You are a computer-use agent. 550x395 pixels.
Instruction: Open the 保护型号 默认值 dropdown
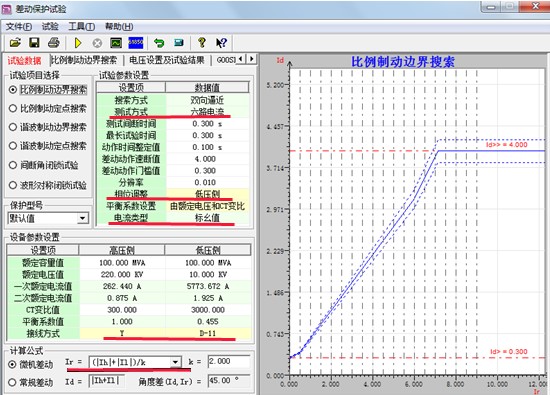coord(83,218)
